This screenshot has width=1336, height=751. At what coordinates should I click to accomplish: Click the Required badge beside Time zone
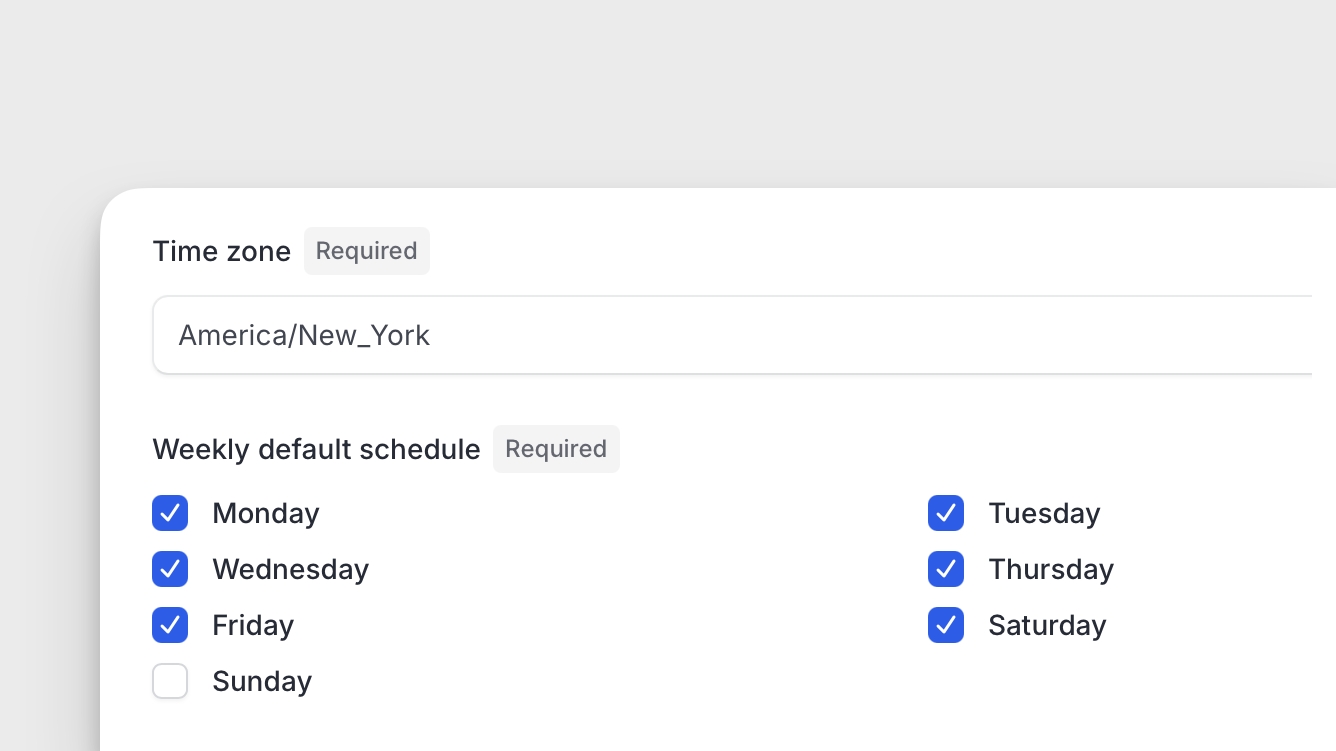pyautogui.click(x=367, y=251)
